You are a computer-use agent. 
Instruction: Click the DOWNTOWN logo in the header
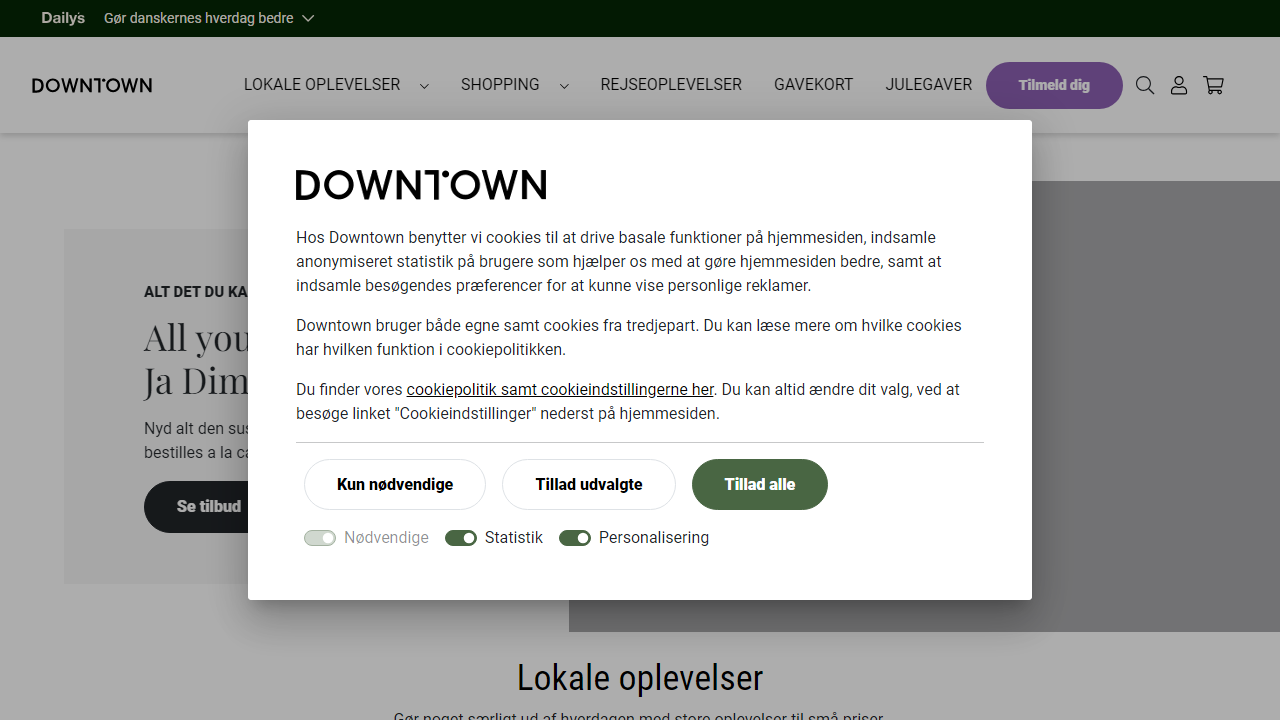[x=91, y=85]
